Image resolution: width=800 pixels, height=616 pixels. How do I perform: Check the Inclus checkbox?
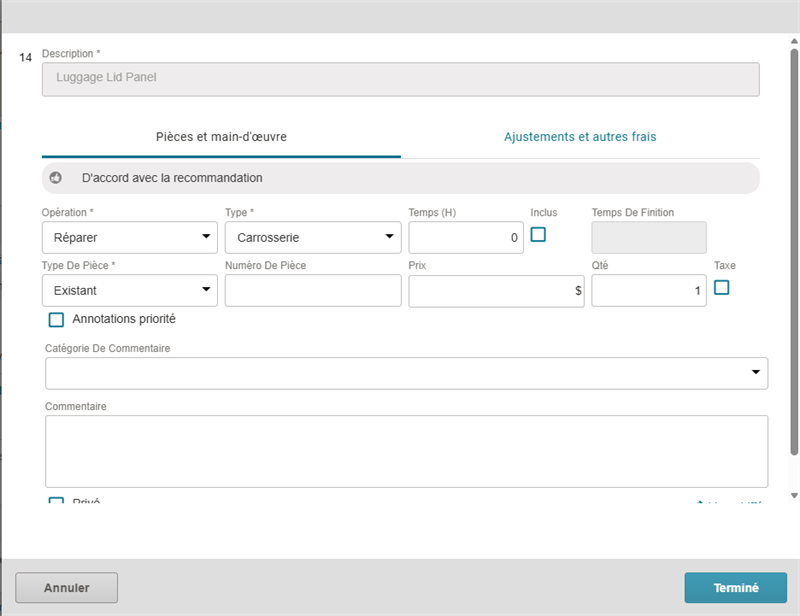pyautogui.click(x=538, y=234)
